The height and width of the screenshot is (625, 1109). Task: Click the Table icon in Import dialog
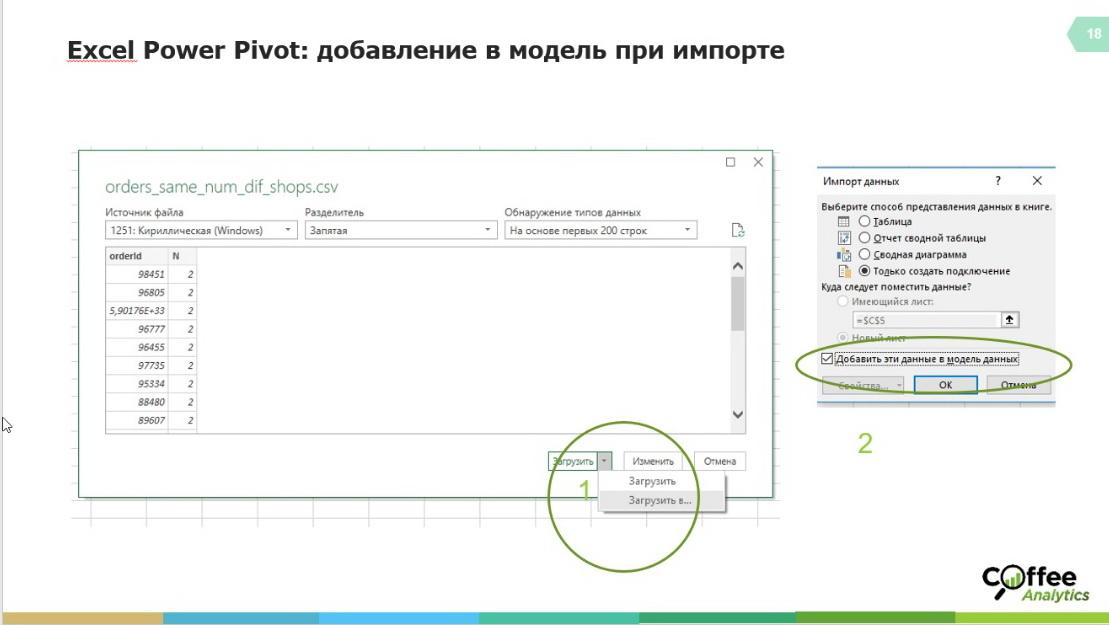point(843,221)
